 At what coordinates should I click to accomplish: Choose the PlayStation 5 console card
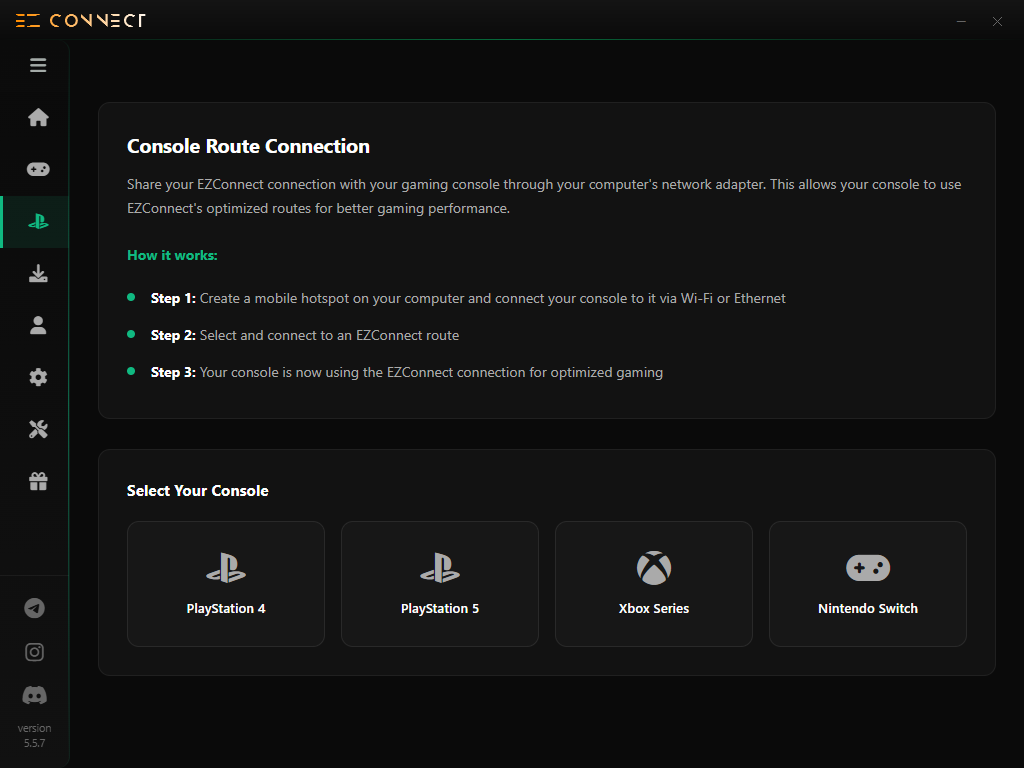[440, 584]
